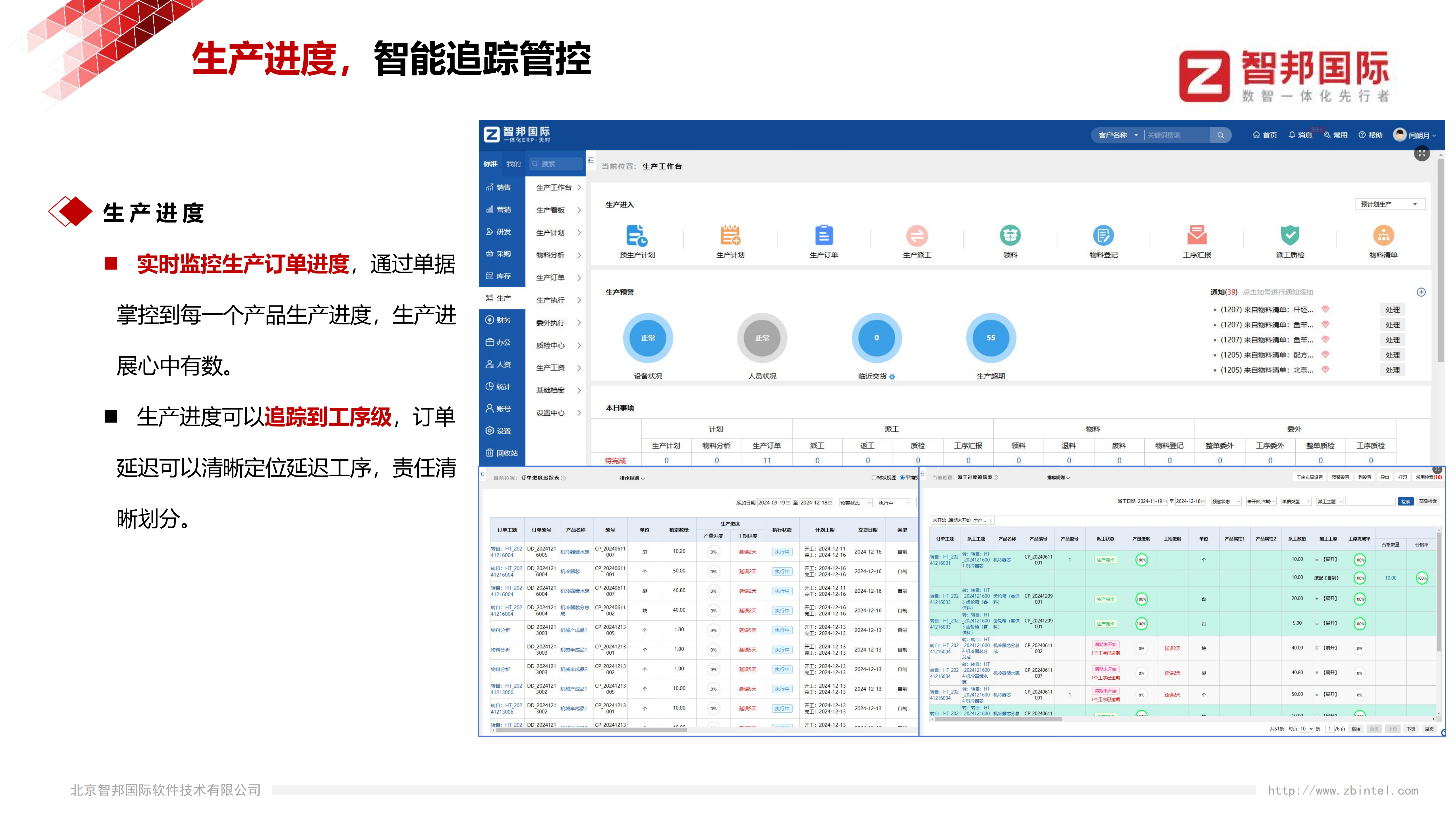Viewport: 1456px width, 819px height.
Task: Open the per-page count dropdown showing 10
Action: tap(1306, 729)
